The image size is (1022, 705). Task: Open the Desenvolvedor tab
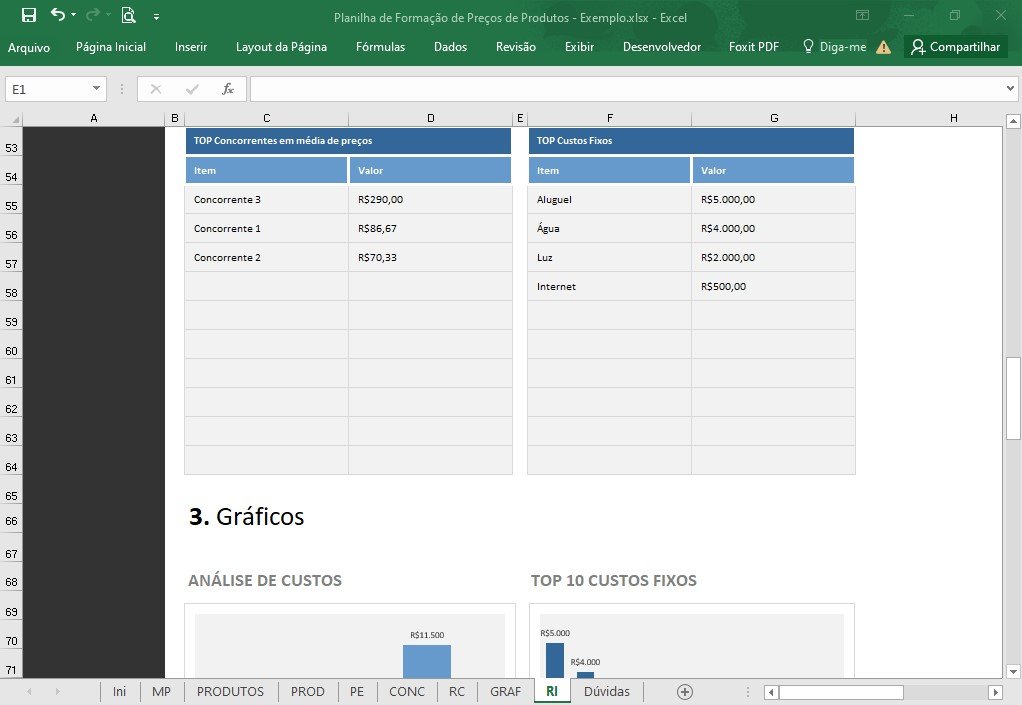point(662,47)
